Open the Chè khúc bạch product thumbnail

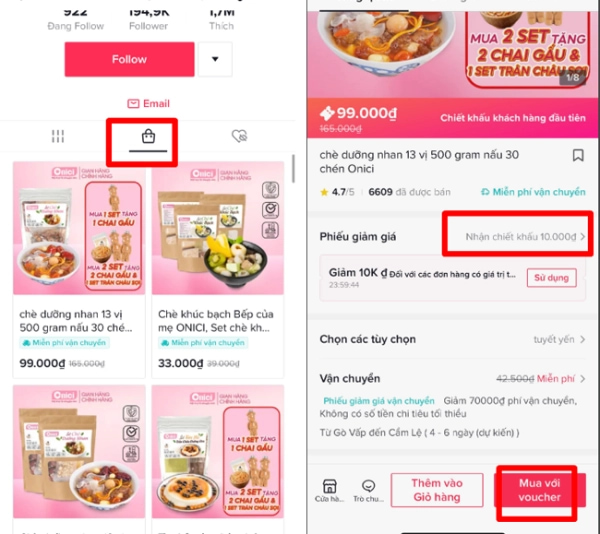click(x=218, y=228)
